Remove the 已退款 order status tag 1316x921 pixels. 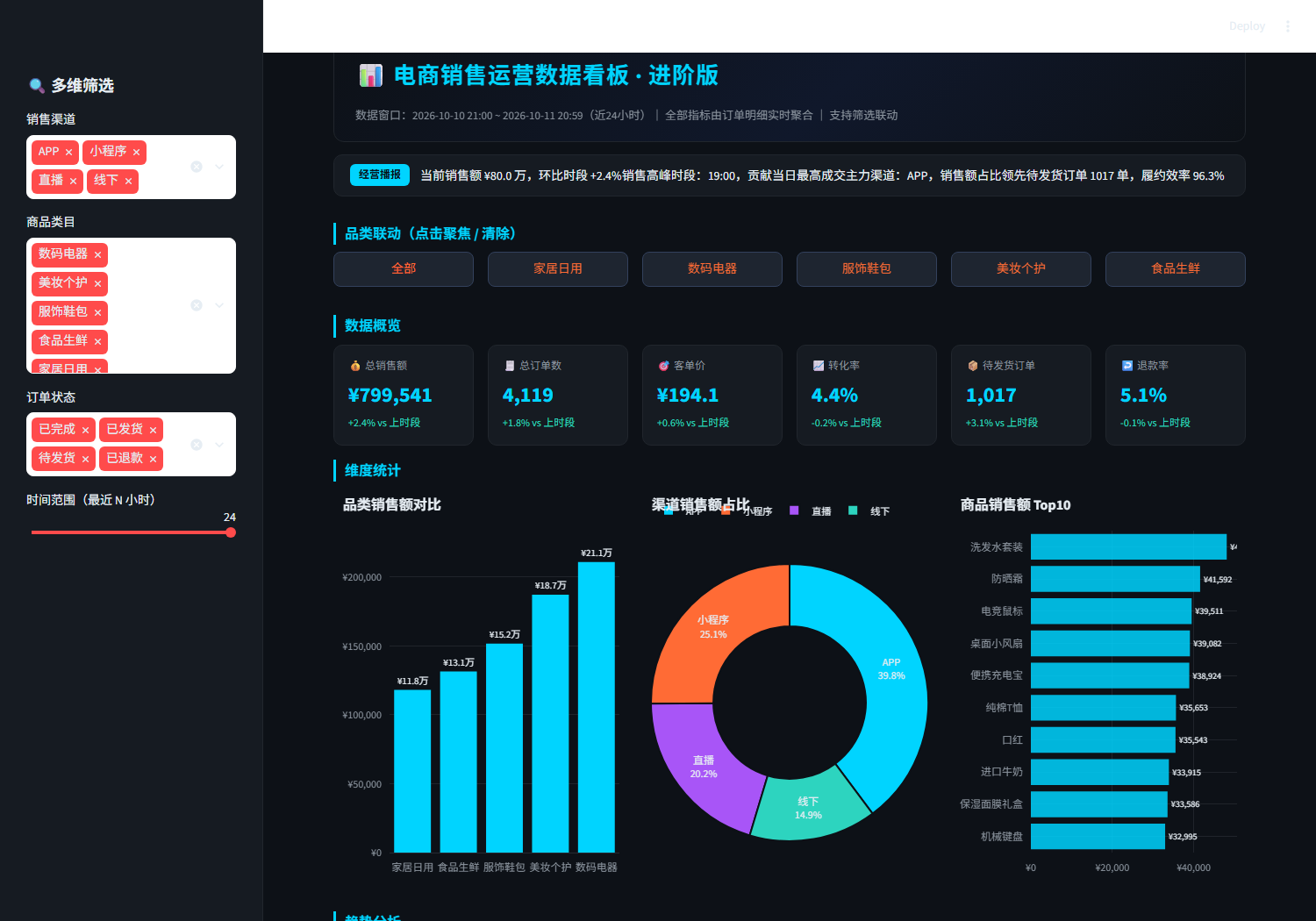(x=153, y=459)
